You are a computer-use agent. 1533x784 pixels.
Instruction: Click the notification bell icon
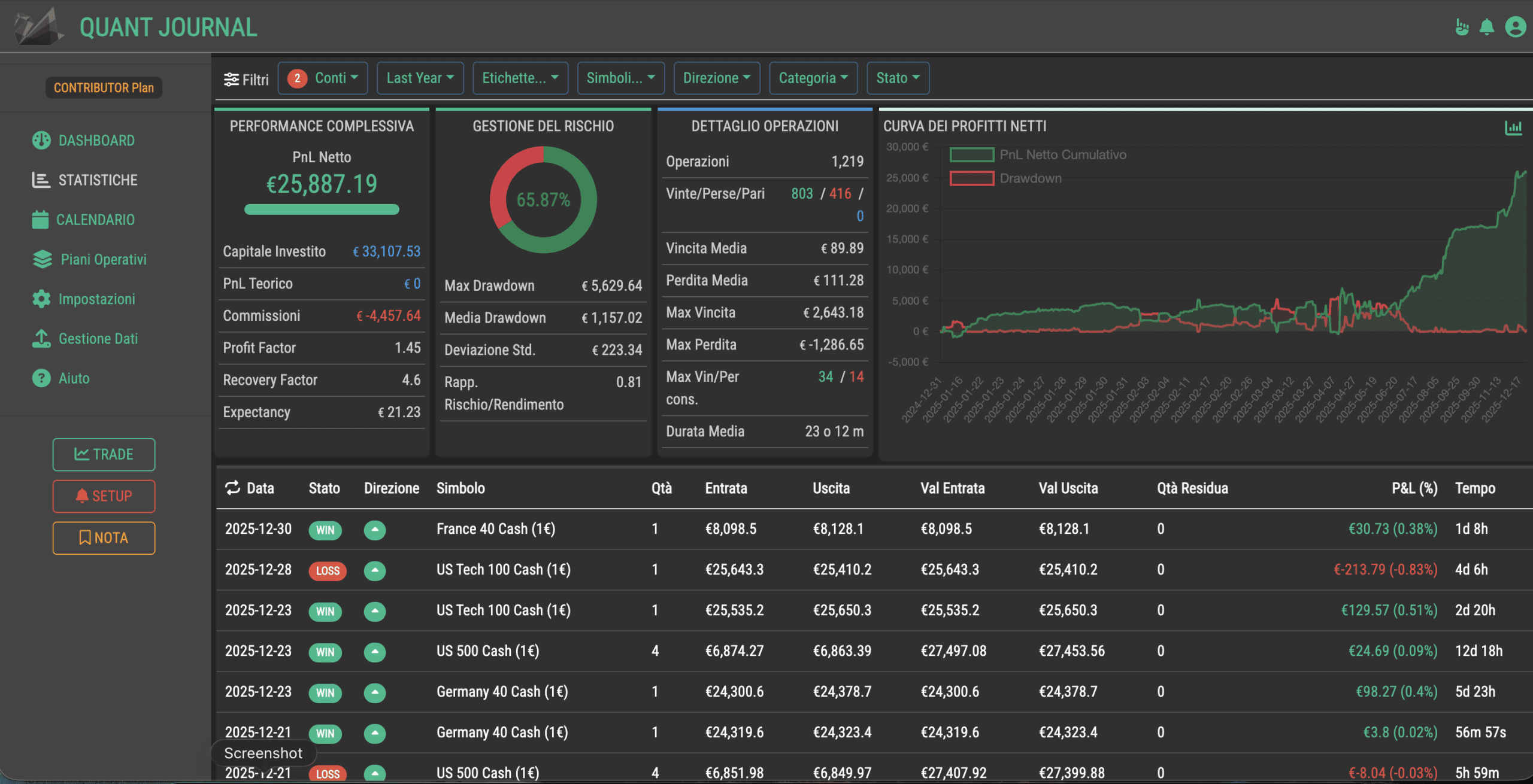pos(1486,28)
